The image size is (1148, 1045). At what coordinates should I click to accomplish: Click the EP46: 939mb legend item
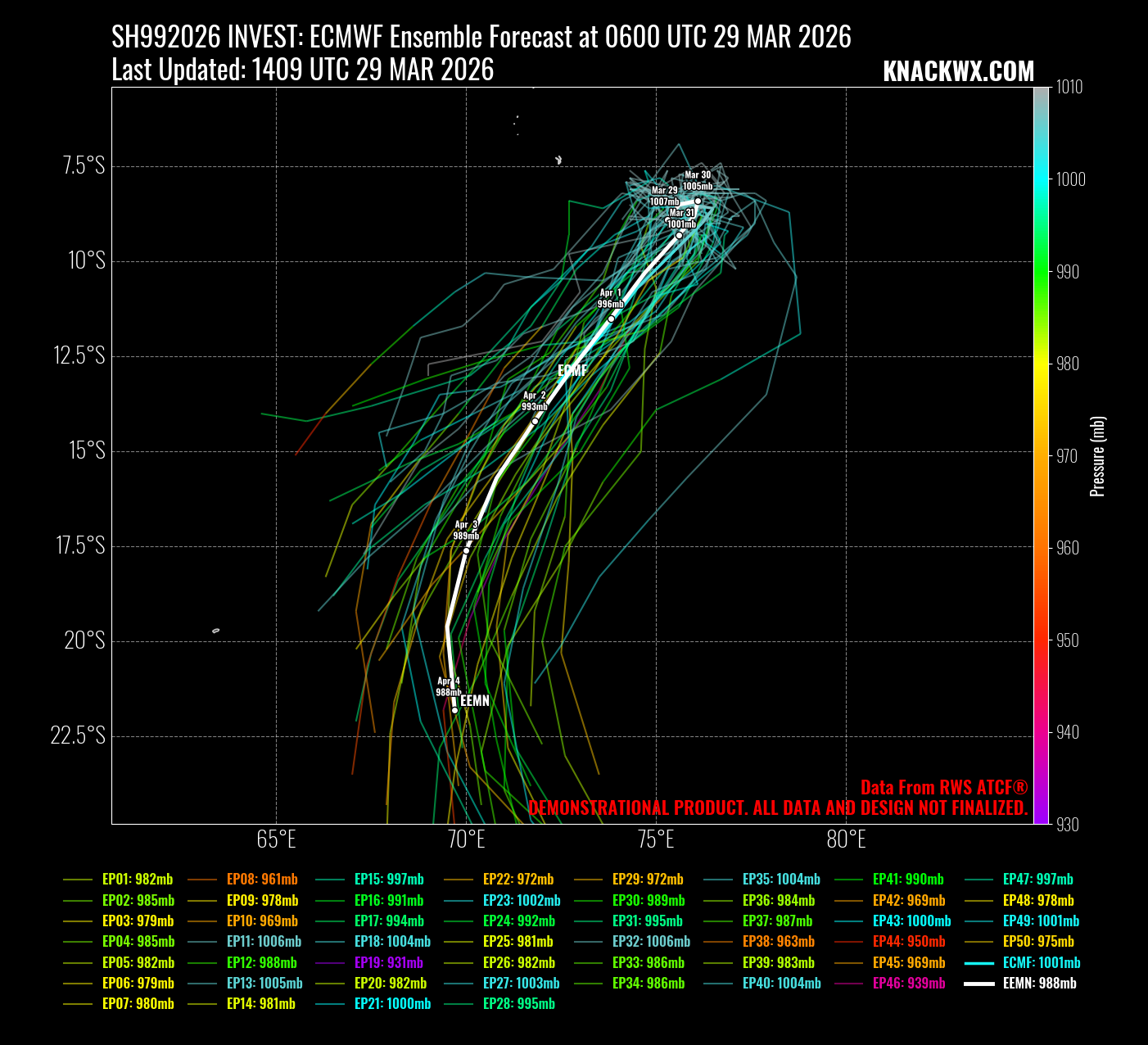tap(908, 983)
